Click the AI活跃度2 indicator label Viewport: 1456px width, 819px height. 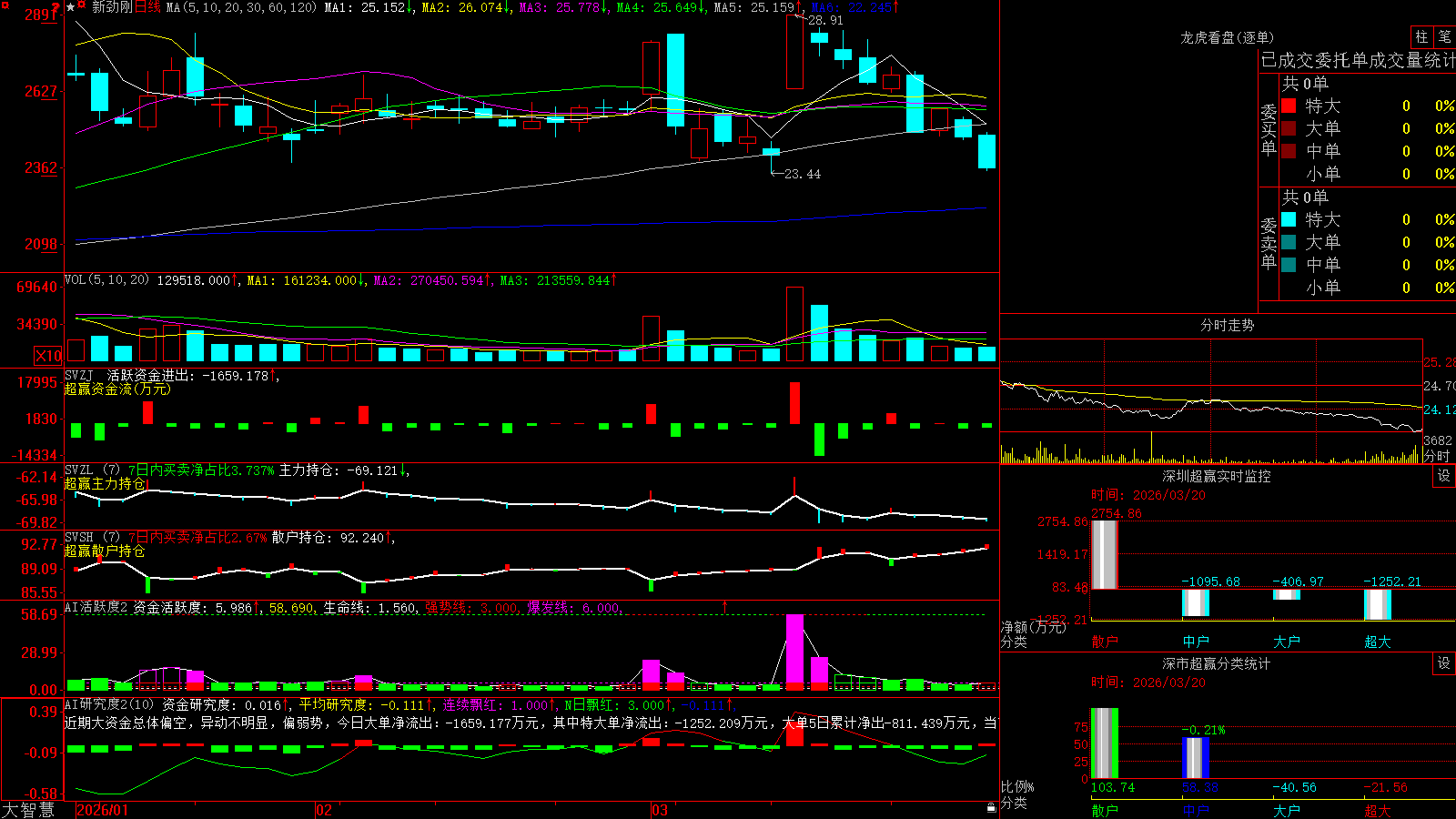pyautogui.click(x=96, y=607)
